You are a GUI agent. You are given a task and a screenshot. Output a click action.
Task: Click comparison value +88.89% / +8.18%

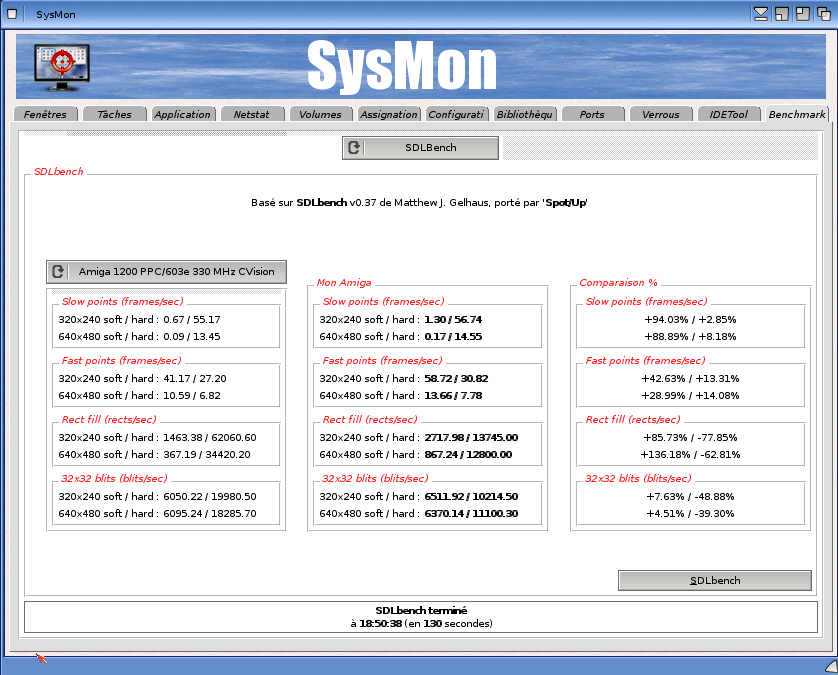point(690,337)
